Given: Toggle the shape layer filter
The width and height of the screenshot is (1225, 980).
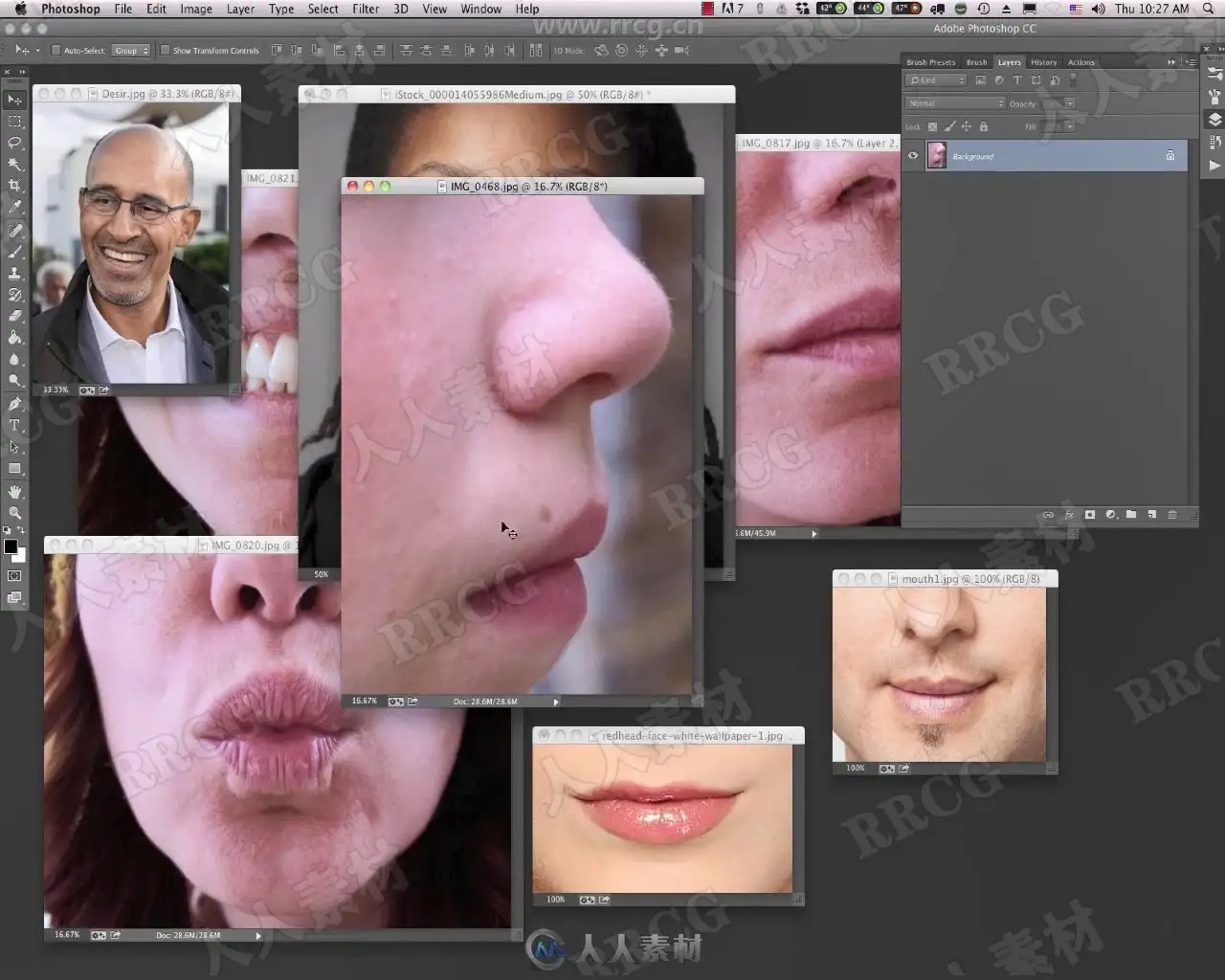Looking at the screenshot, I should (x=1036, y=80).
